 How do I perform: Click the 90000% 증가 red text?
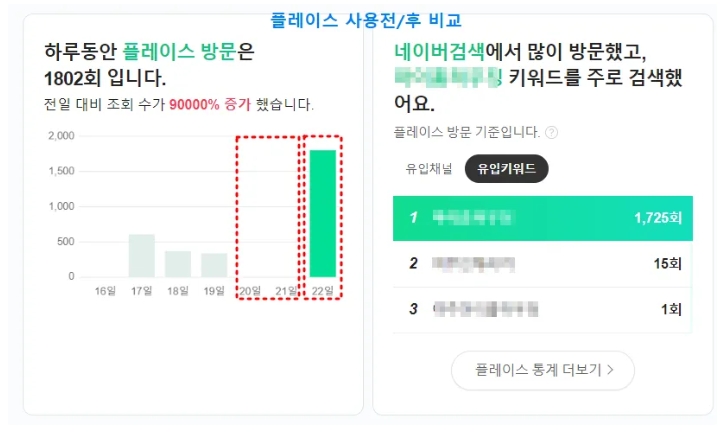[x=210, y=105]
